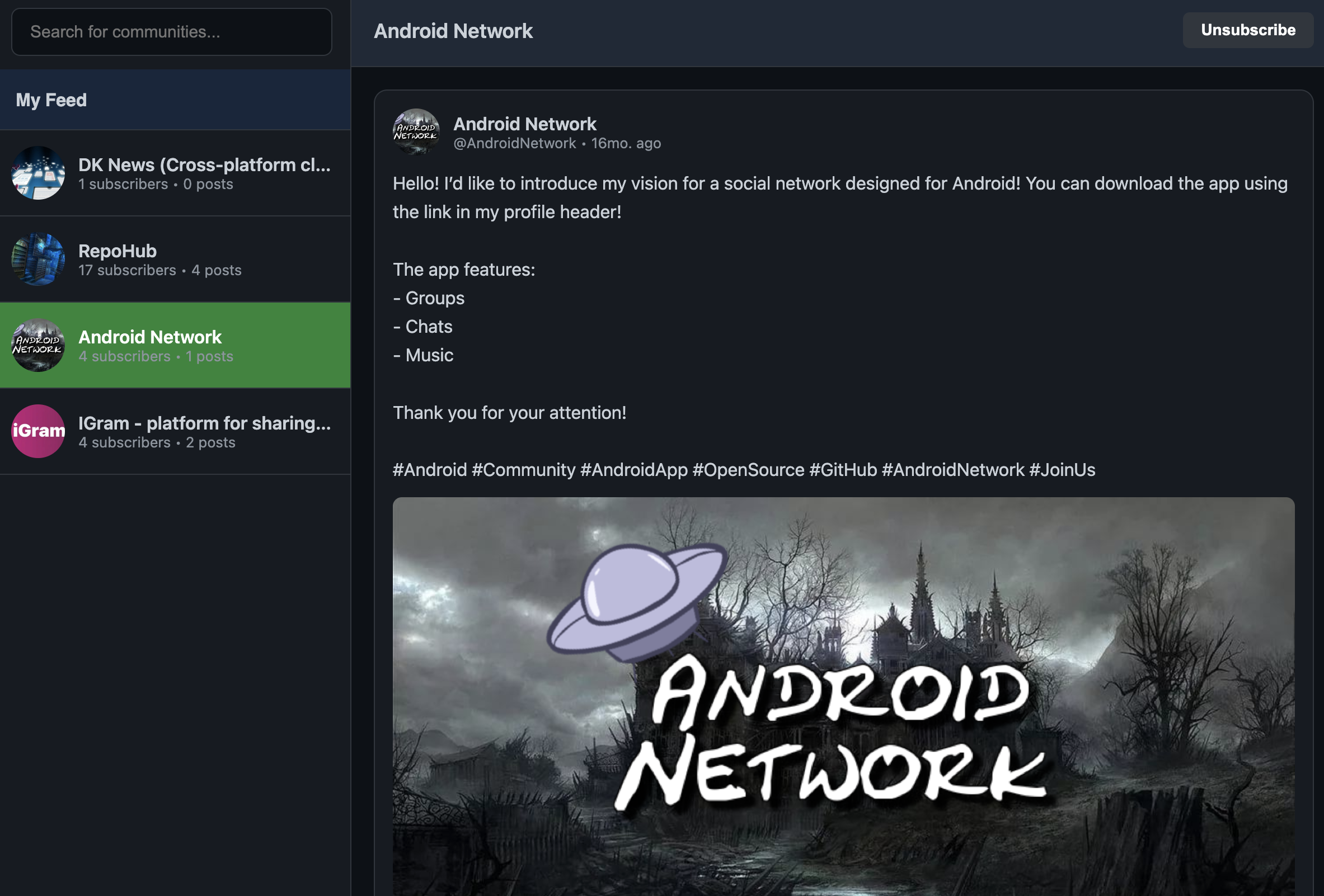Click the #AndroidNetwork hashtag
This screenshot has width=1324, height=896.
point(952,470)
